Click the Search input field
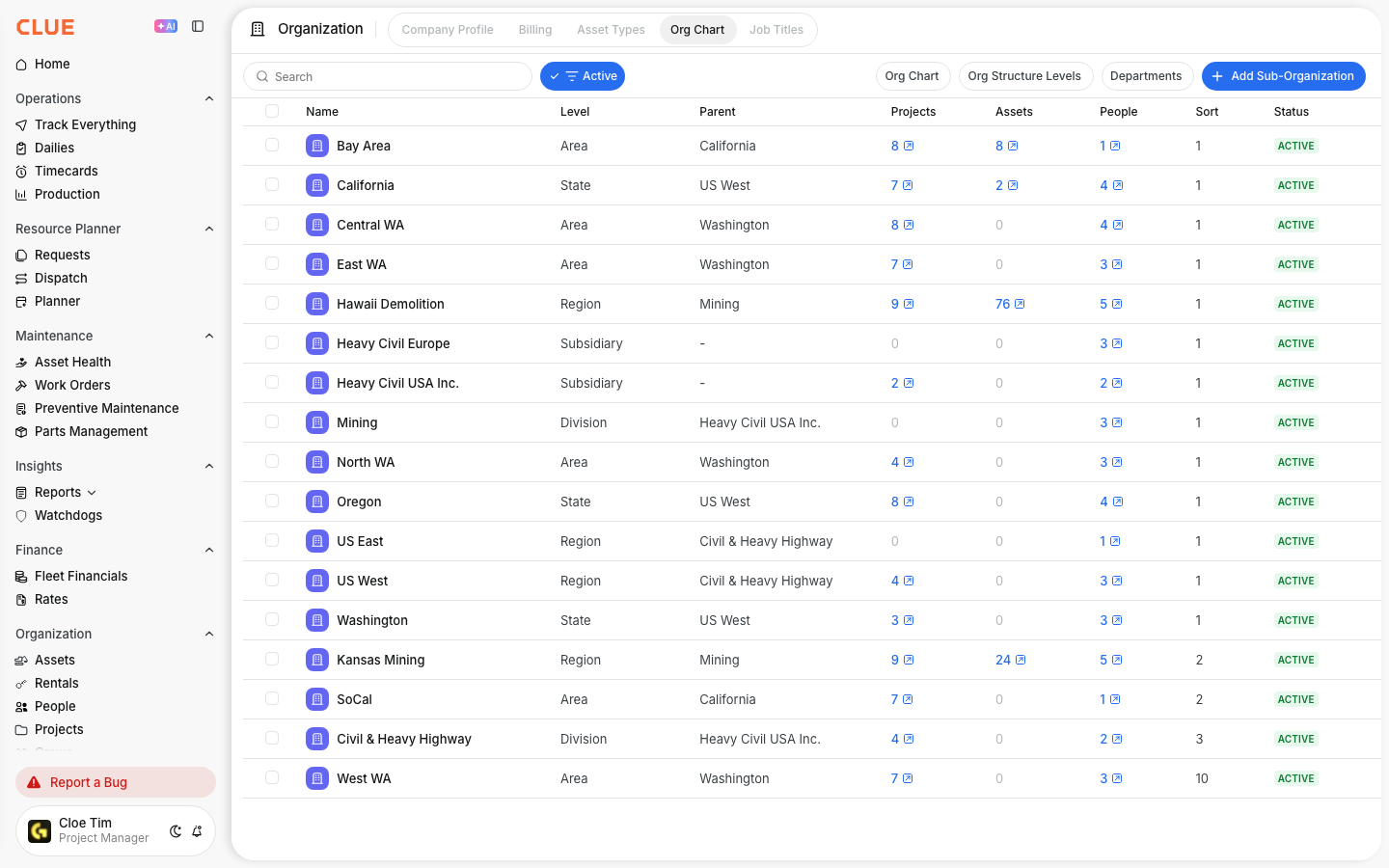 click(388, 76)
